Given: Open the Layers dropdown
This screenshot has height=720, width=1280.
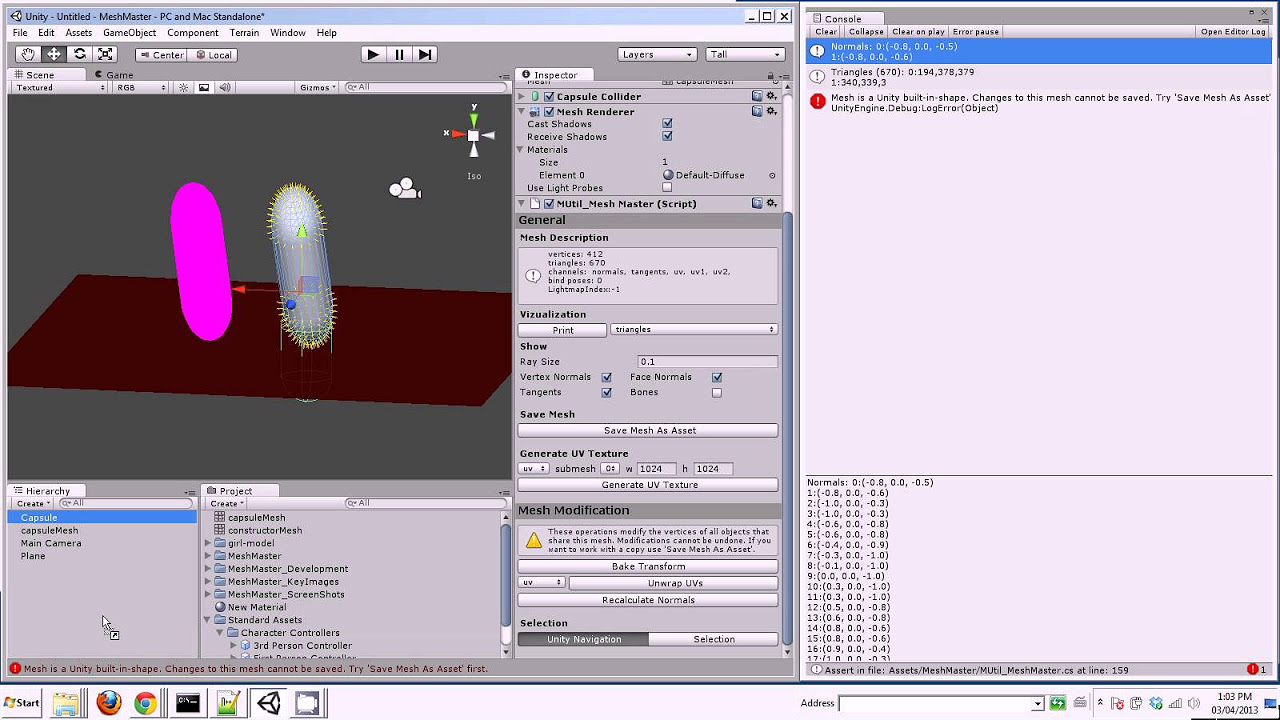Looking at the screenshot, I should tap(657, 55).
